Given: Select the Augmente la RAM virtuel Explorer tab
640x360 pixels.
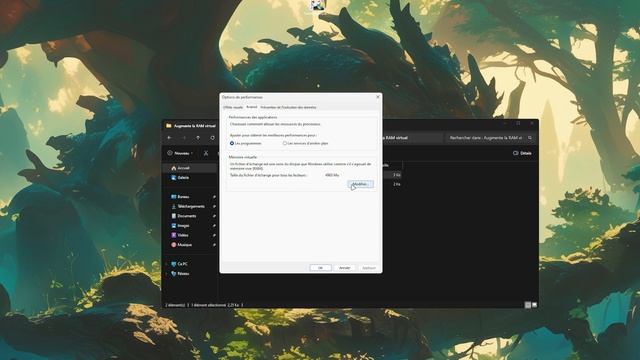Looking at the screenshot, I should [192, 126].
